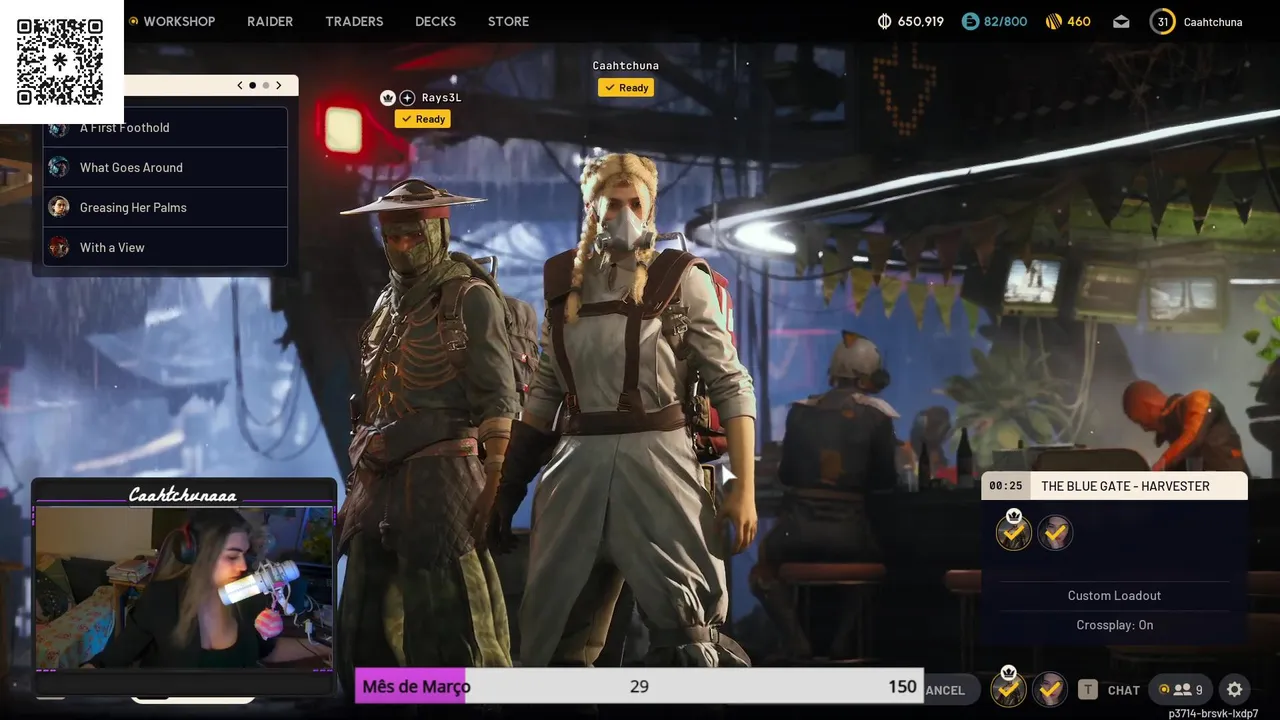Click the T key chat hint
The image size is (1280, 720).
point(1088,690)
